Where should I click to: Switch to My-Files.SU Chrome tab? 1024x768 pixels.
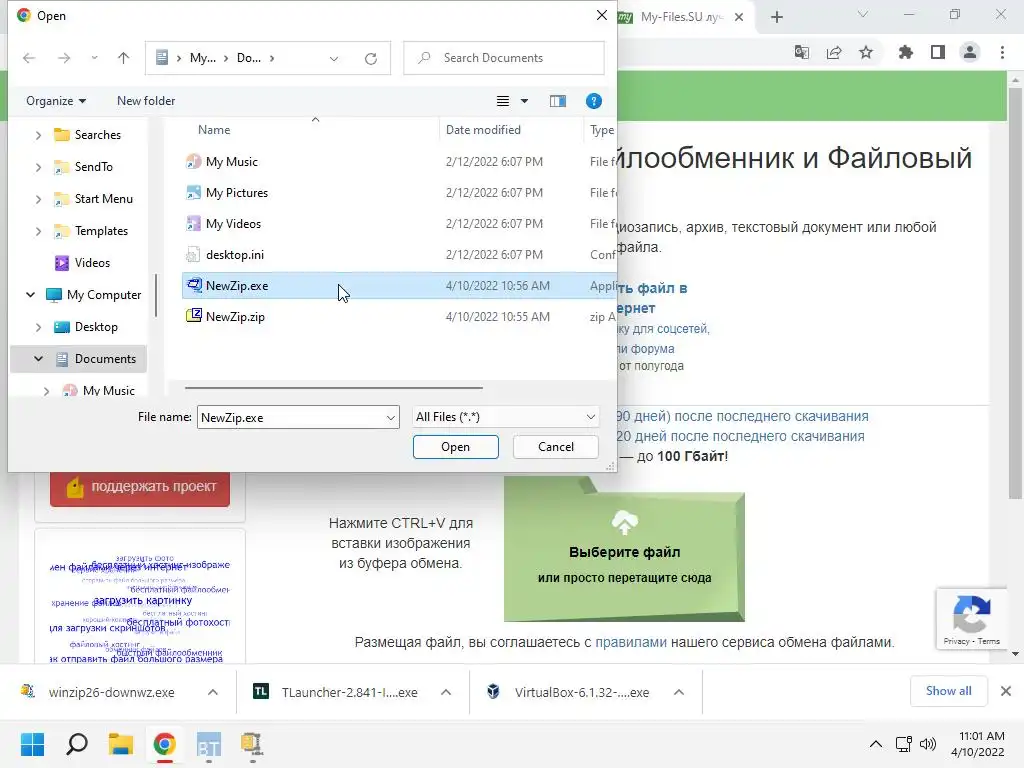679,17
